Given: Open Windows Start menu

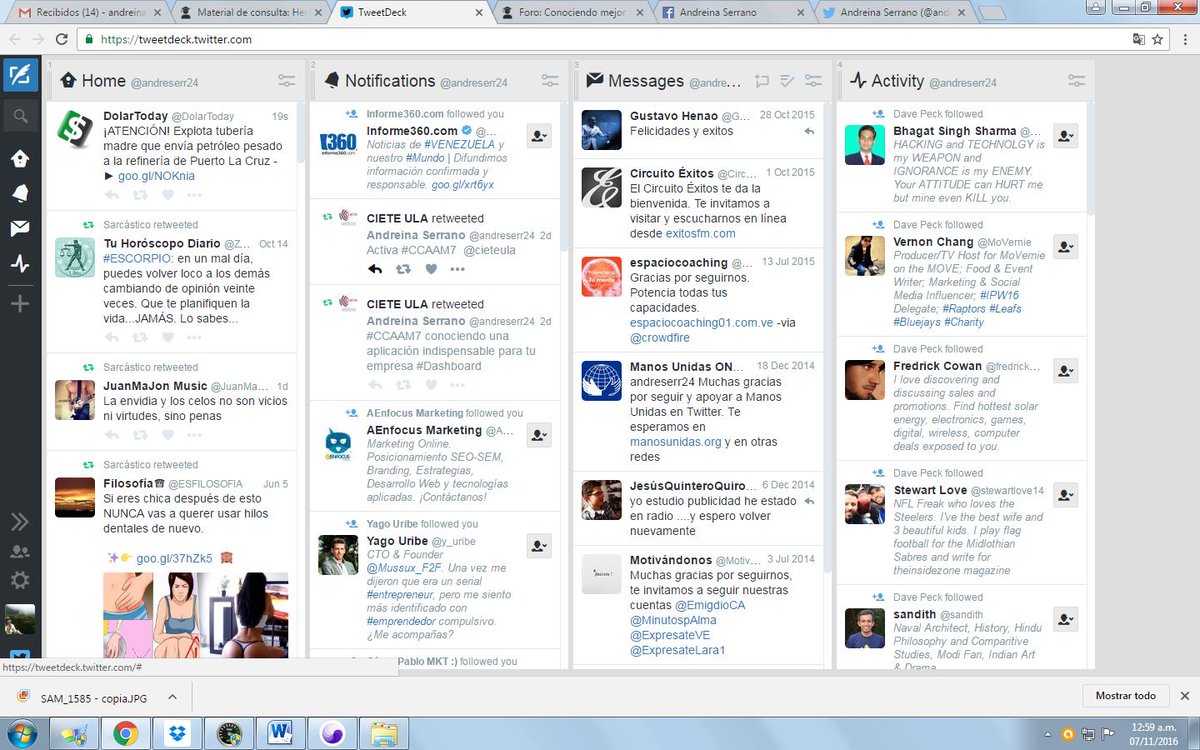Looking at the screenshot, I should click(20, 733).
